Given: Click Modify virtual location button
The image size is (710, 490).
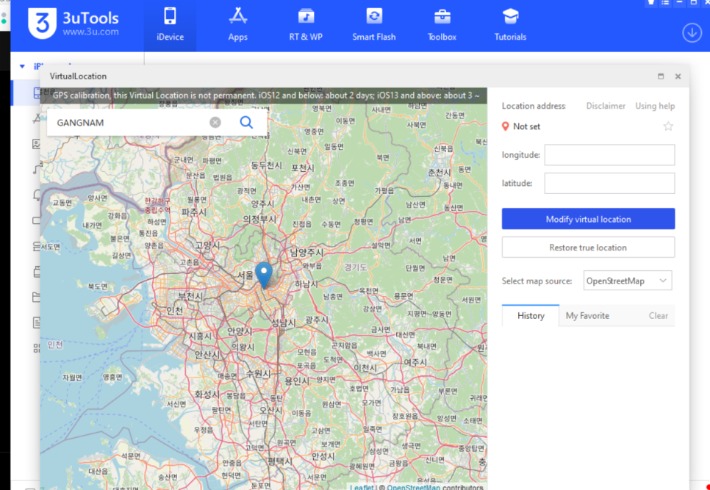Looking at the screenshot, I should 588,219.
